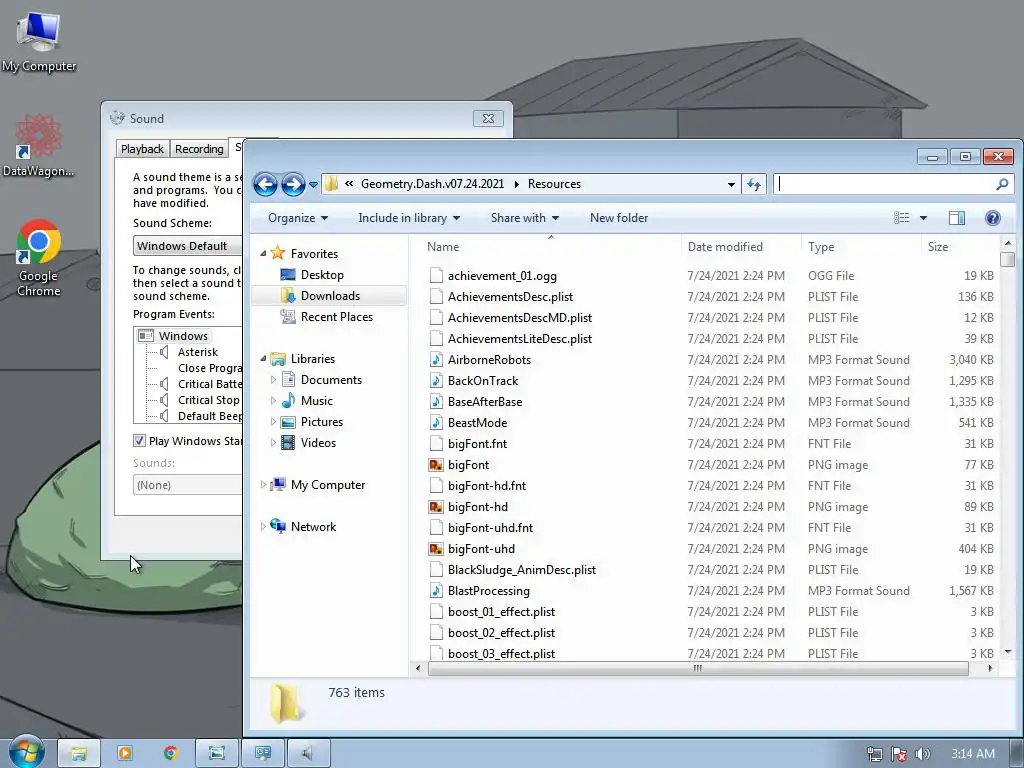This screenshot has width=1024, height=768.
Task: Open the recent pages dropdown beside Forward
Action: [x=313, y=185]
